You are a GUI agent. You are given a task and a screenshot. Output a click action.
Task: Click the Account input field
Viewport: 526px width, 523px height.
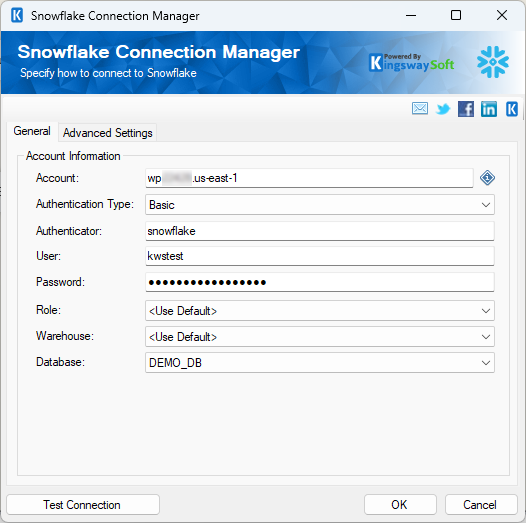pos(309,178)
